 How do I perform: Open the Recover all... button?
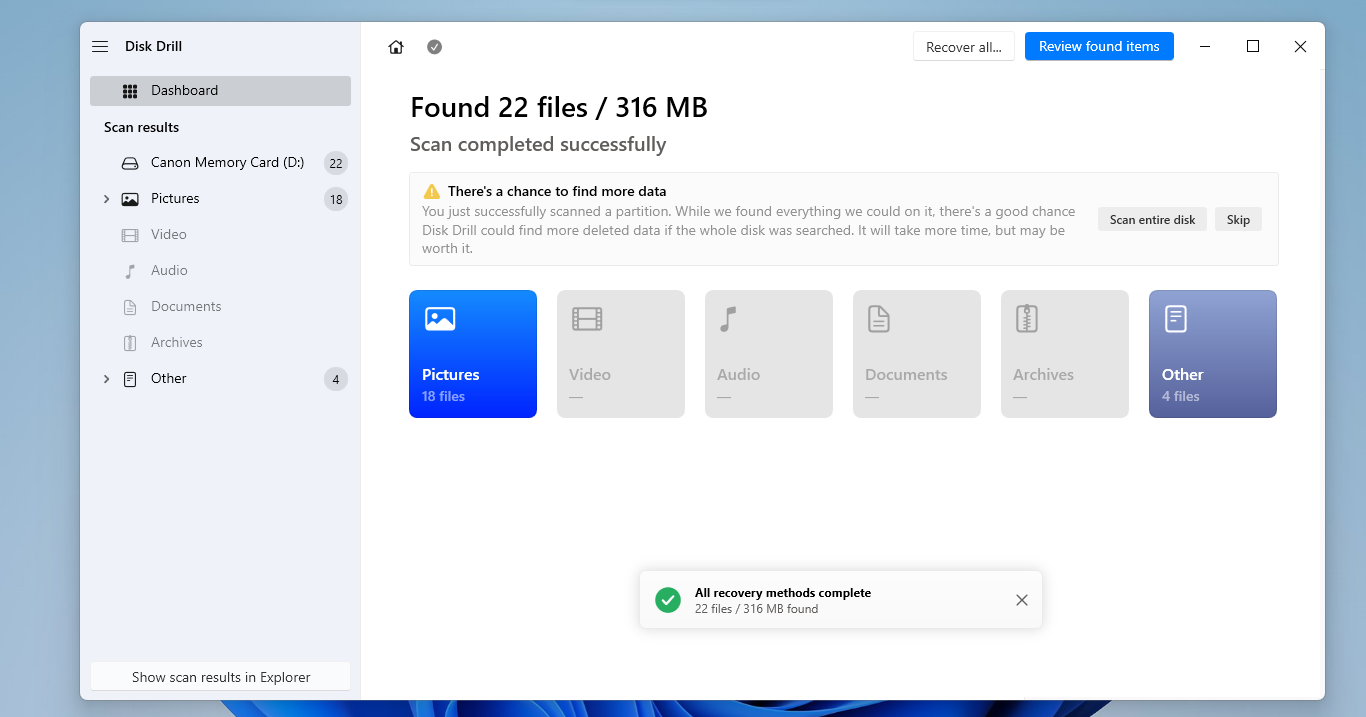click(x=964, y=47)
